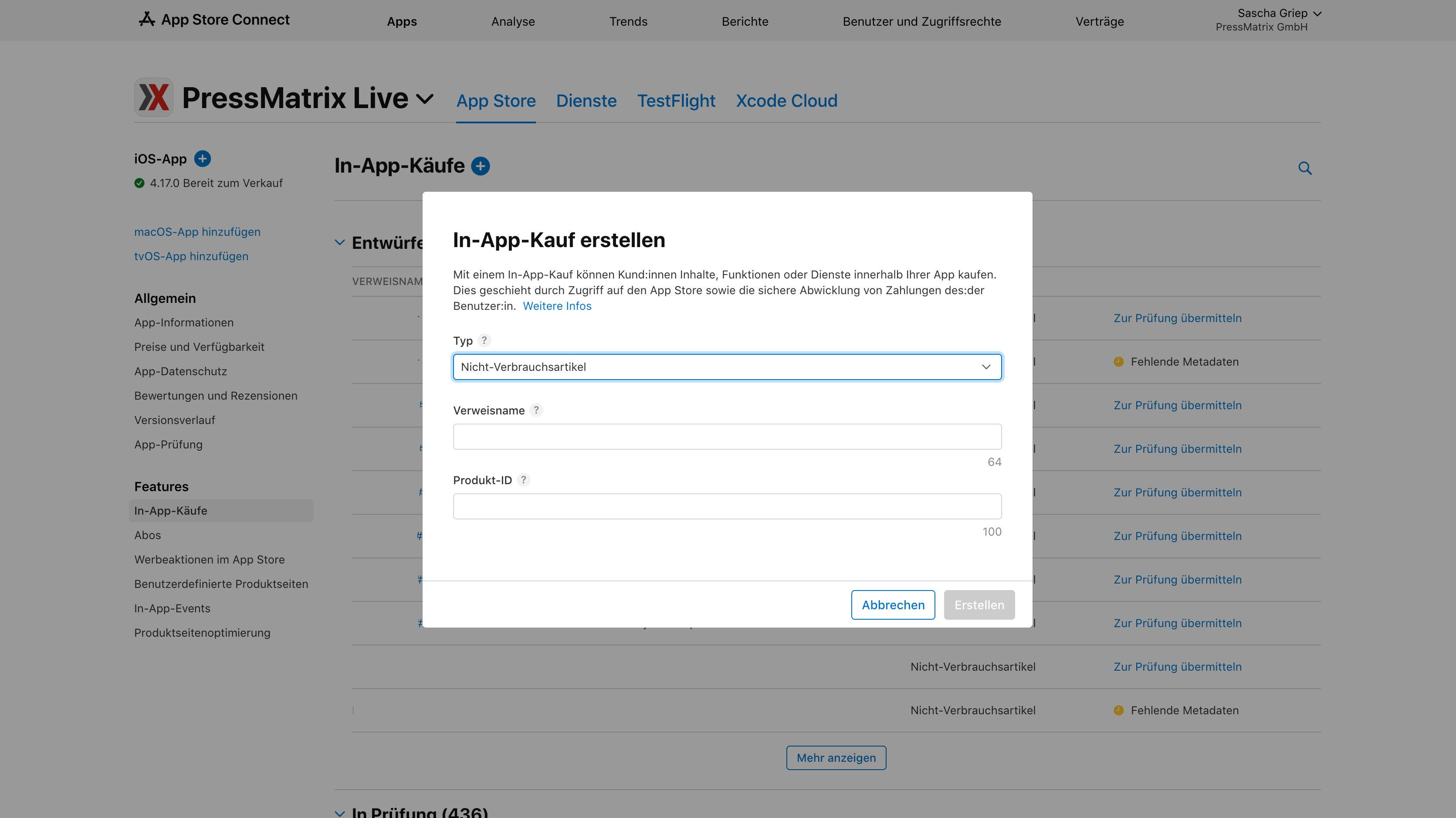The height and width of the screenshot is (818, 1456).
Task: Open App-Informationen in sidebar
Action: [184, 322]
